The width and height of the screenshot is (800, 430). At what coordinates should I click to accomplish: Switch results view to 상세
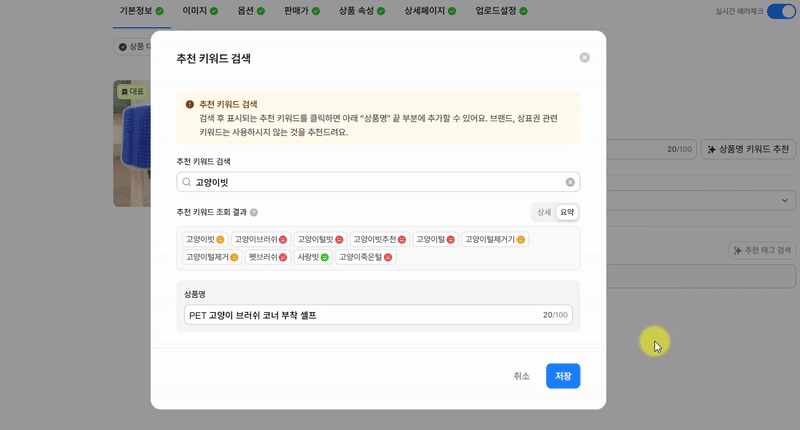click(x=544, y=212)
